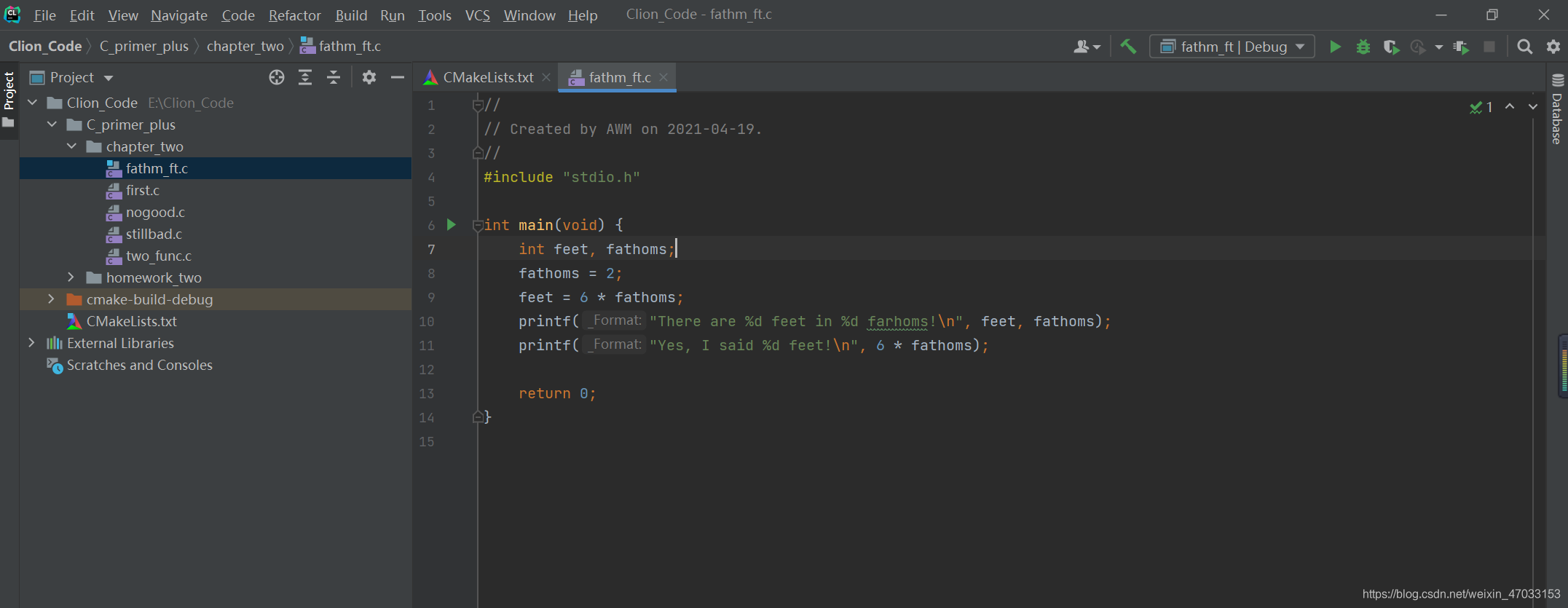Open the Window menu
This screenshot has height=608, width=1568.
pos(529,15)
